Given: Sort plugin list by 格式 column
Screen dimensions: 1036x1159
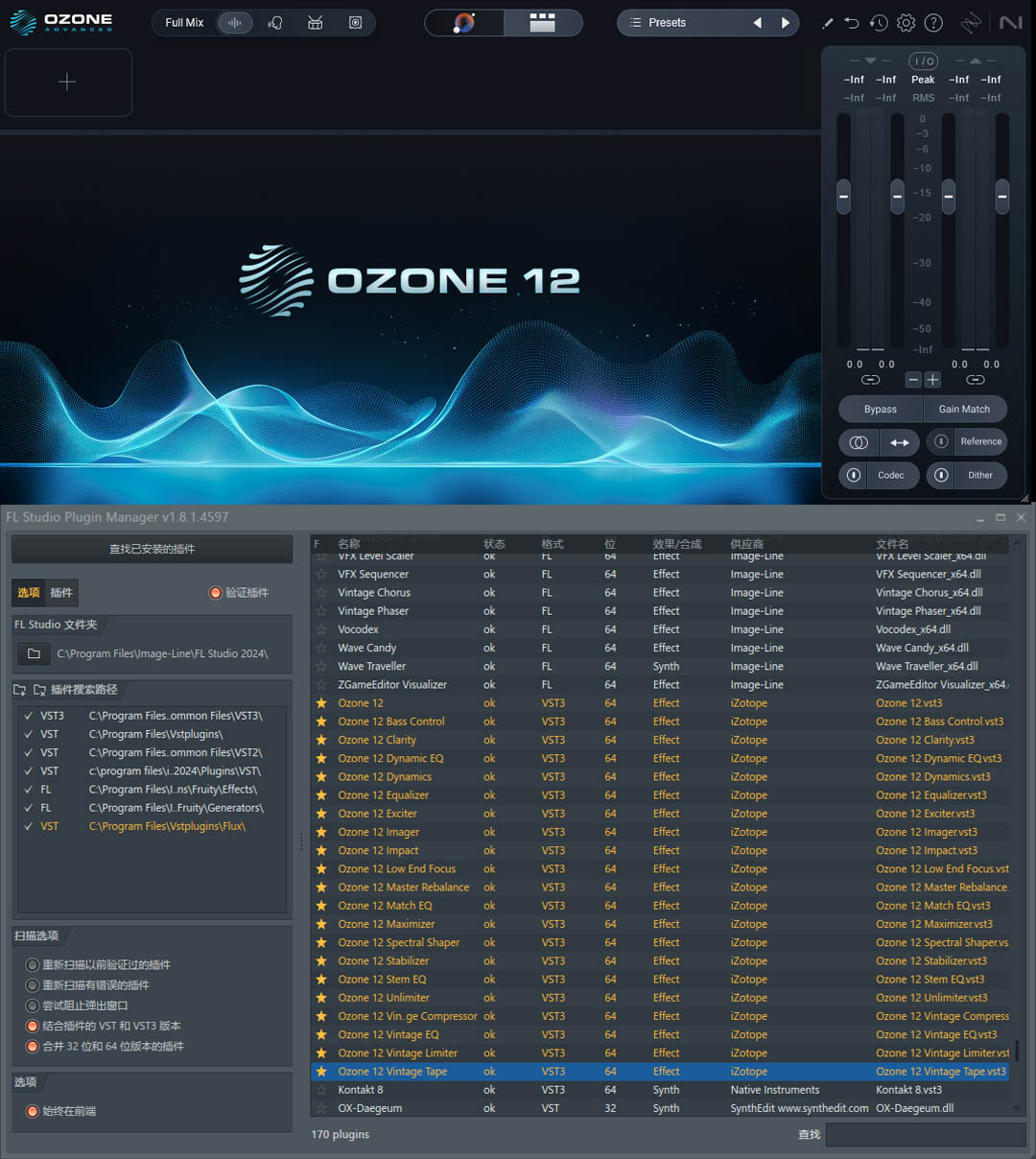Looking at the screenshot, I should pos(553,544).
